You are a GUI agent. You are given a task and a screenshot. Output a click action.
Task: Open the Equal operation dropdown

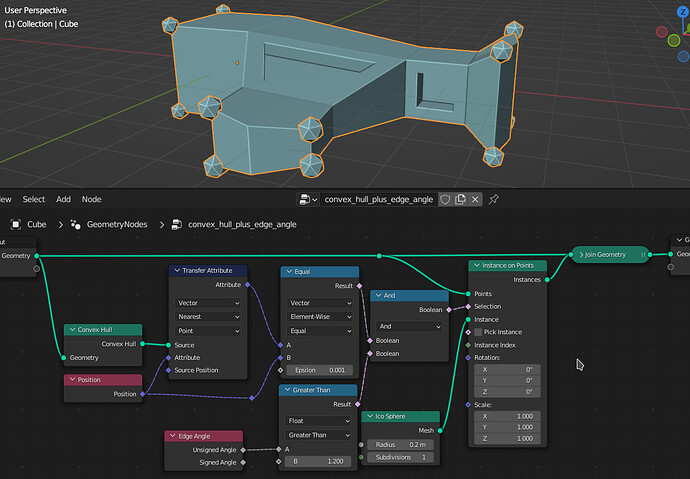pos(320,331)
